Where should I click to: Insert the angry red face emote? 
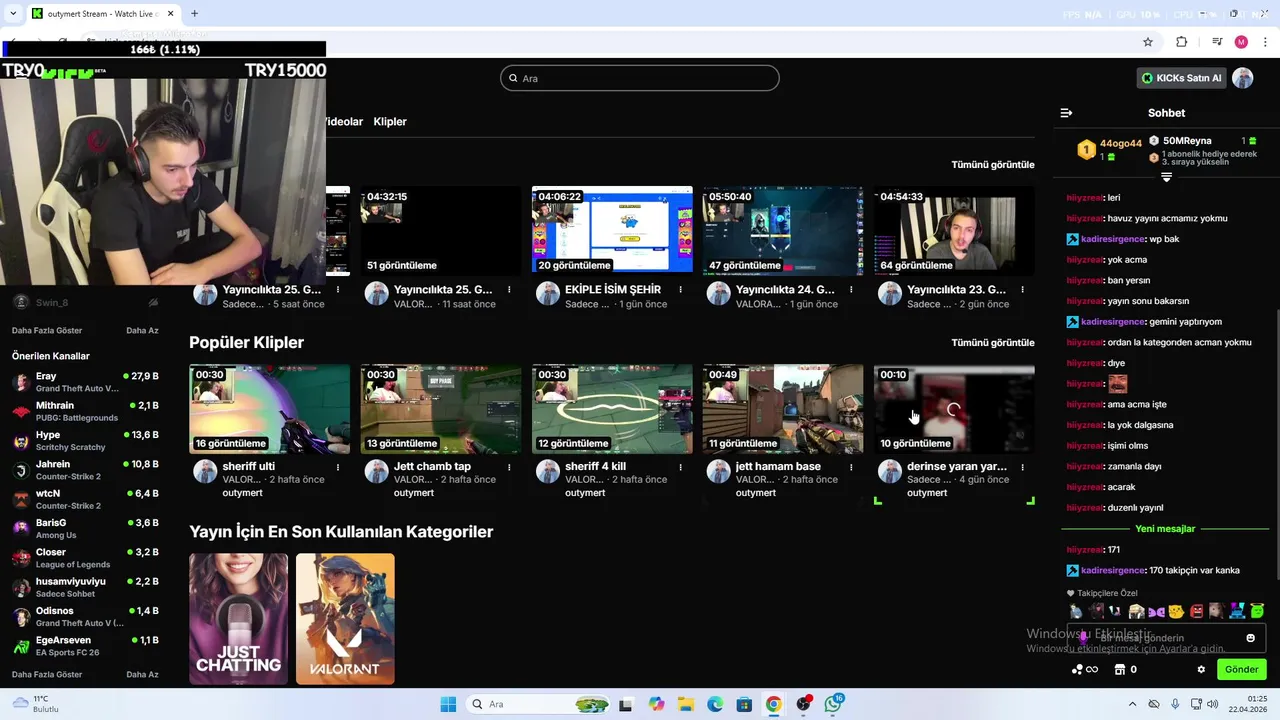tap(1196, 611)
